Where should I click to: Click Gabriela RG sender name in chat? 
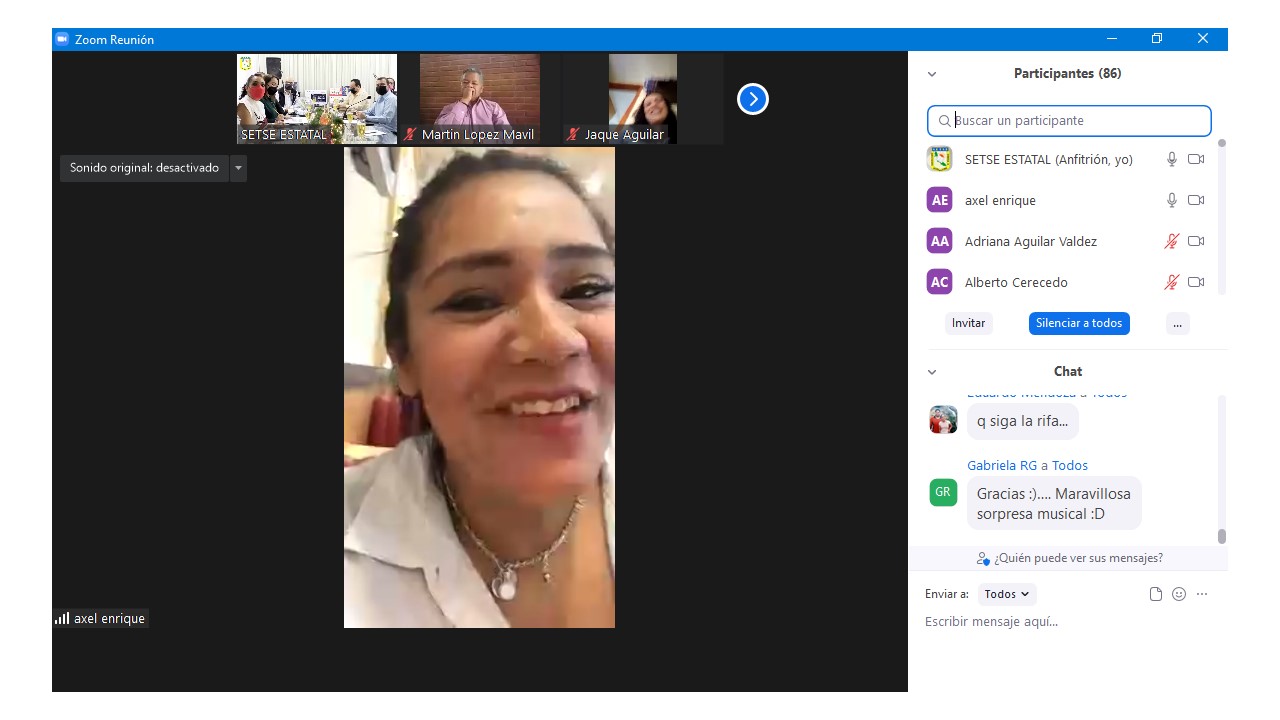(x=1002, y=465)
